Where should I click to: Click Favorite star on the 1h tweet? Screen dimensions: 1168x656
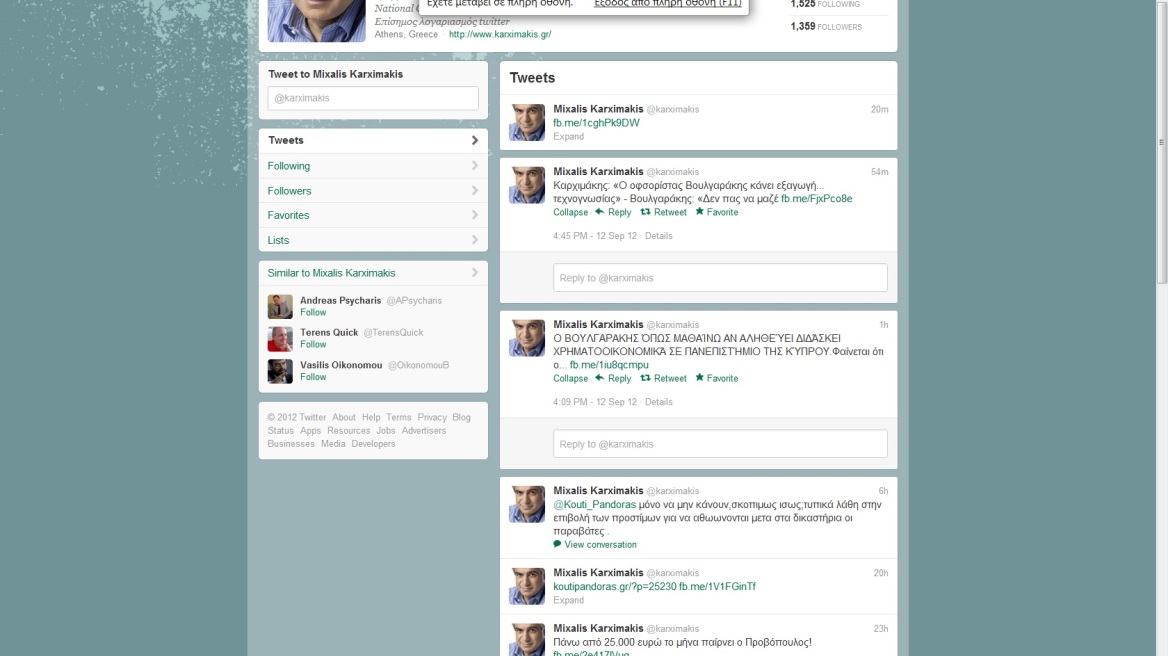click(x=700, y=378)
